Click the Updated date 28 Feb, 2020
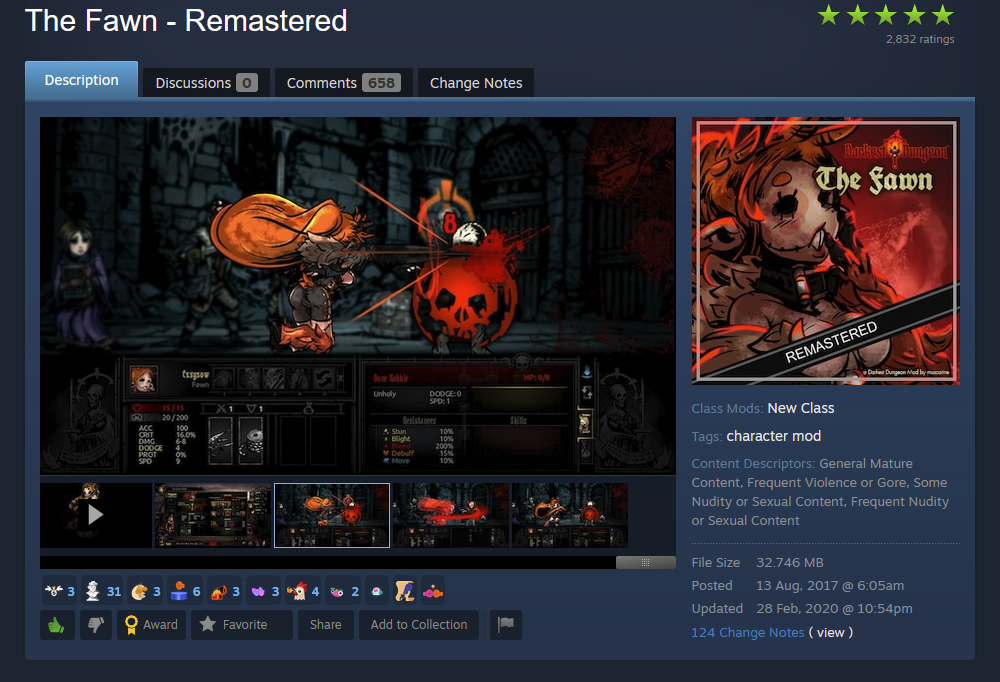This screenshot has height=682, width=1000. pos(834,609)
